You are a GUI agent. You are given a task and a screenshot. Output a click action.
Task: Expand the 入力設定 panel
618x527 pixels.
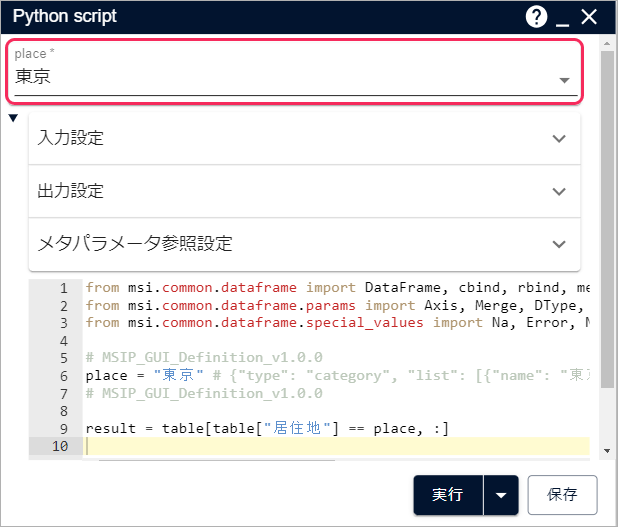[x=304, y=138]
